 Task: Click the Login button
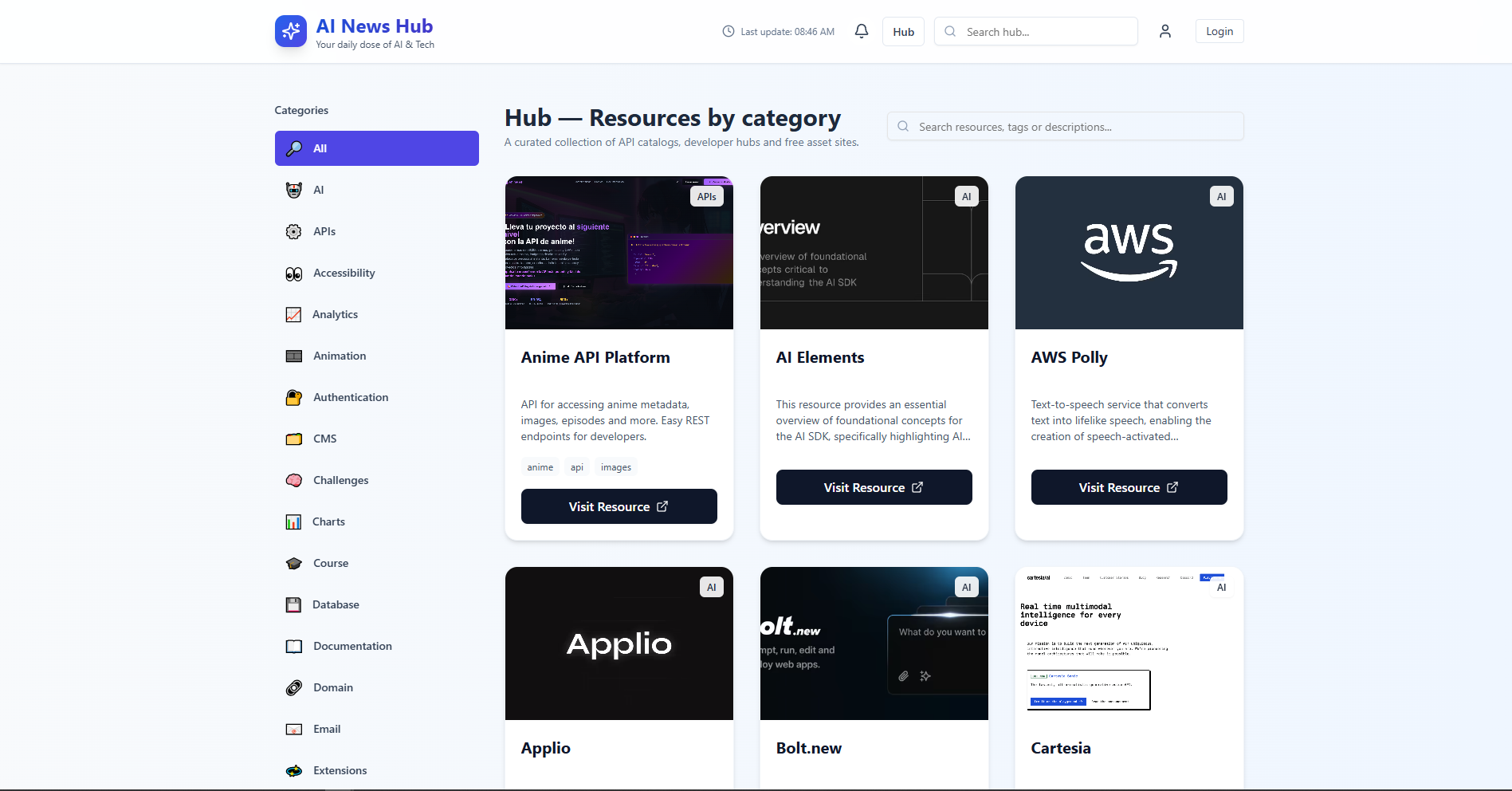1219,31
